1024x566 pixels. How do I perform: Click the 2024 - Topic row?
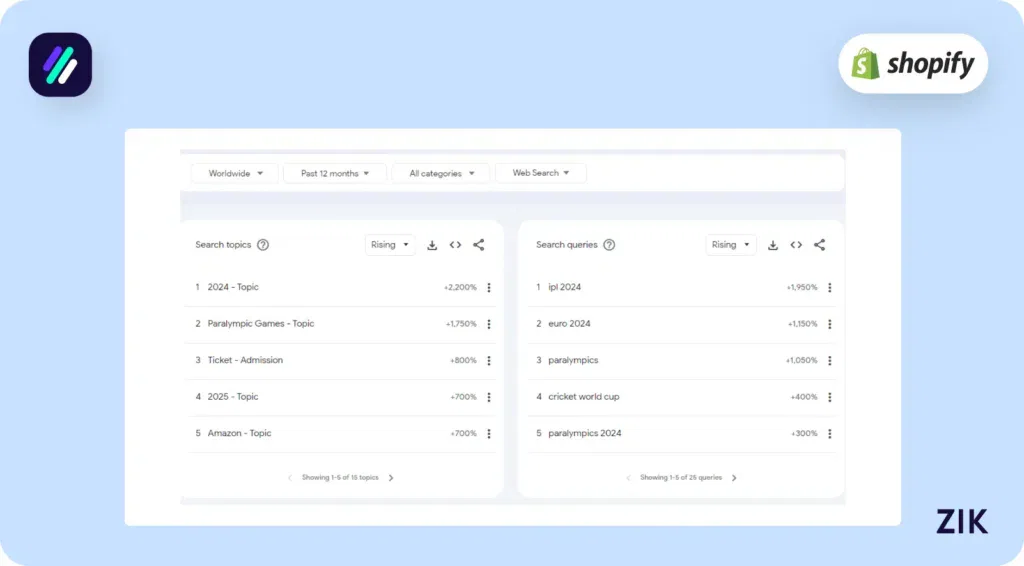pos(341,287)
